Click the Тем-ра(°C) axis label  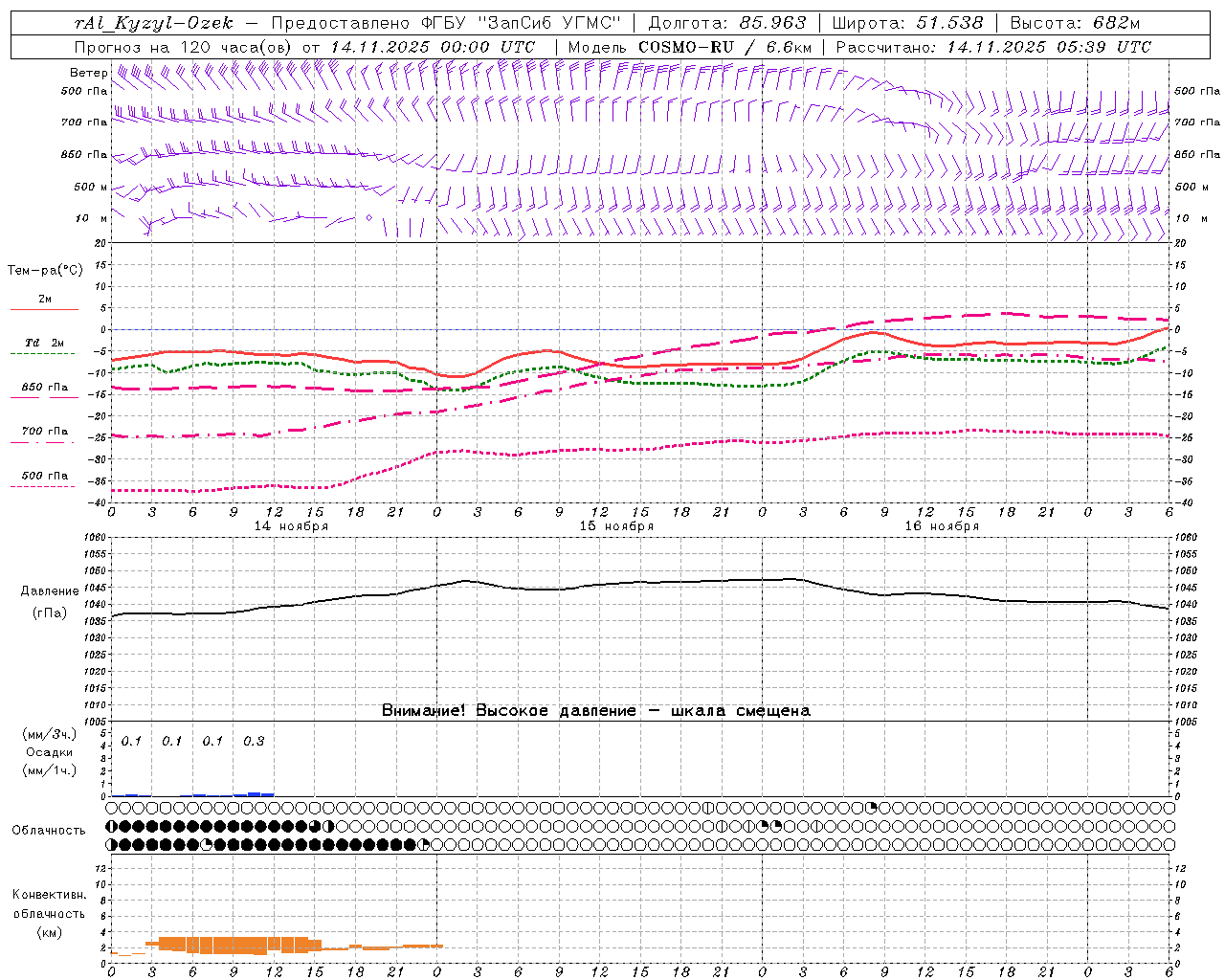[x=45, y=271]
